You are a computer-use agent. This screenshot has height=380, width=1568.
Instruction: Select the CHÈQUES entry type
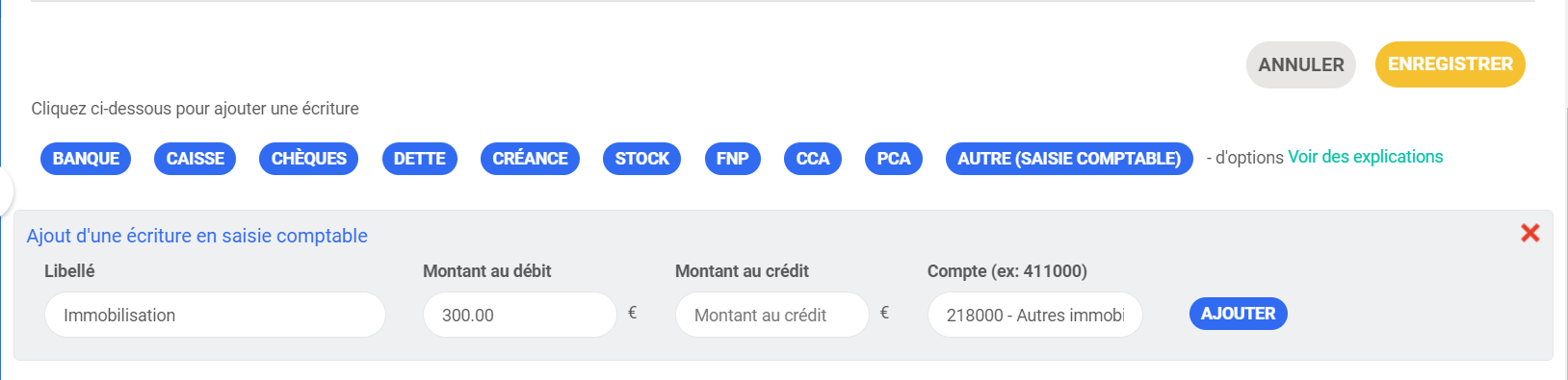[x=308, y=159]
